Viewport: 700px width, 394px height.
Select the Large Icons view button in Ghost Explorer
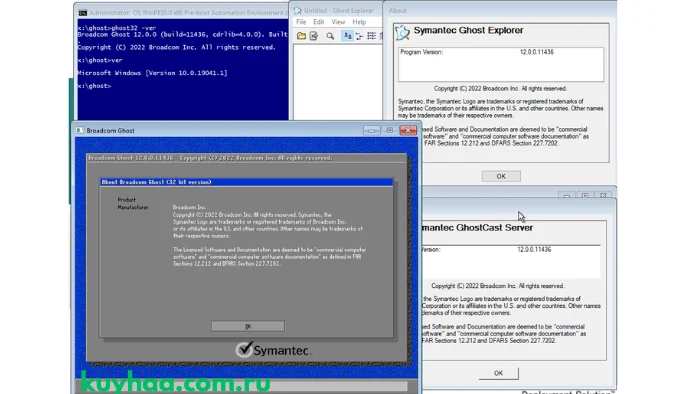347,36
